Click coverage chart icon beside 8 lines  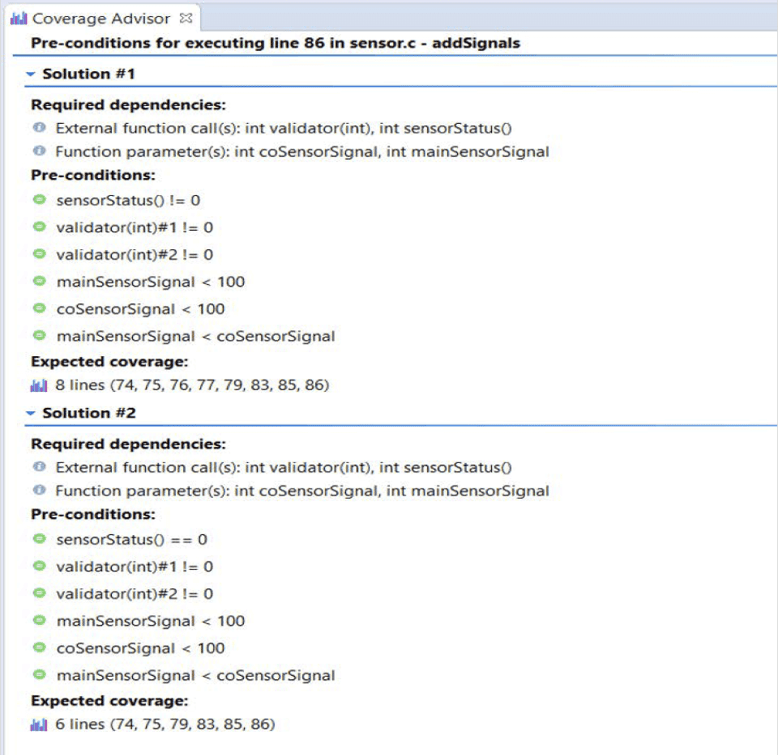coord(39,385)
